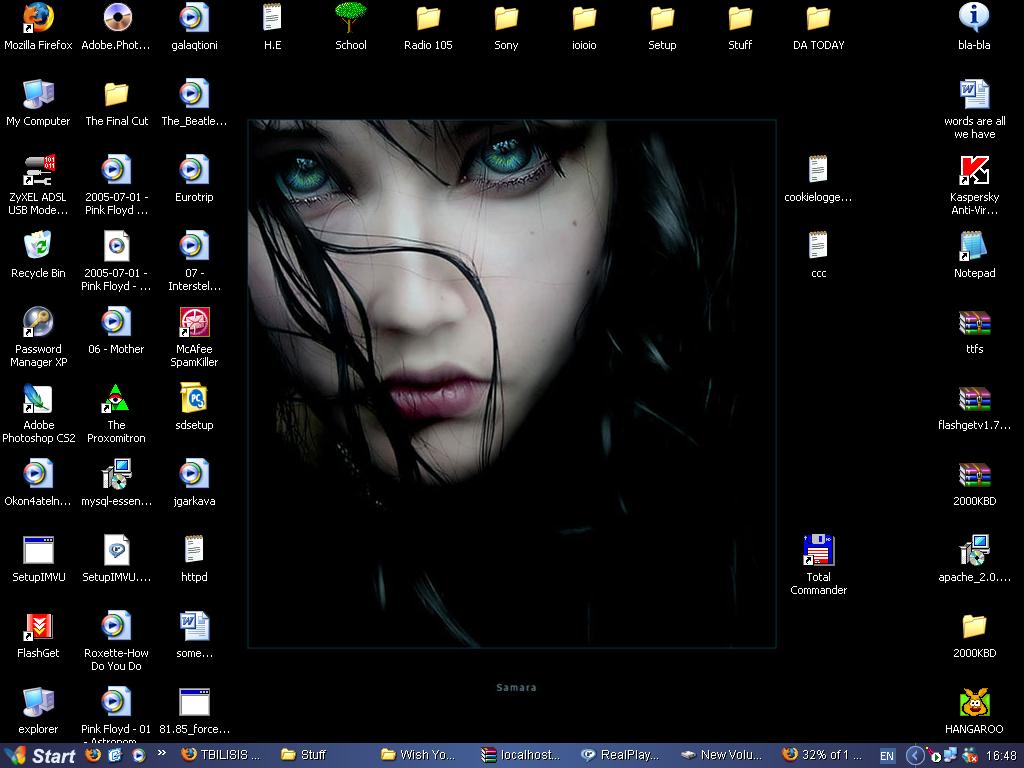1024x768 pixels.
Task: Open the flashgetv1.7... archive
Action: [974, 398]
